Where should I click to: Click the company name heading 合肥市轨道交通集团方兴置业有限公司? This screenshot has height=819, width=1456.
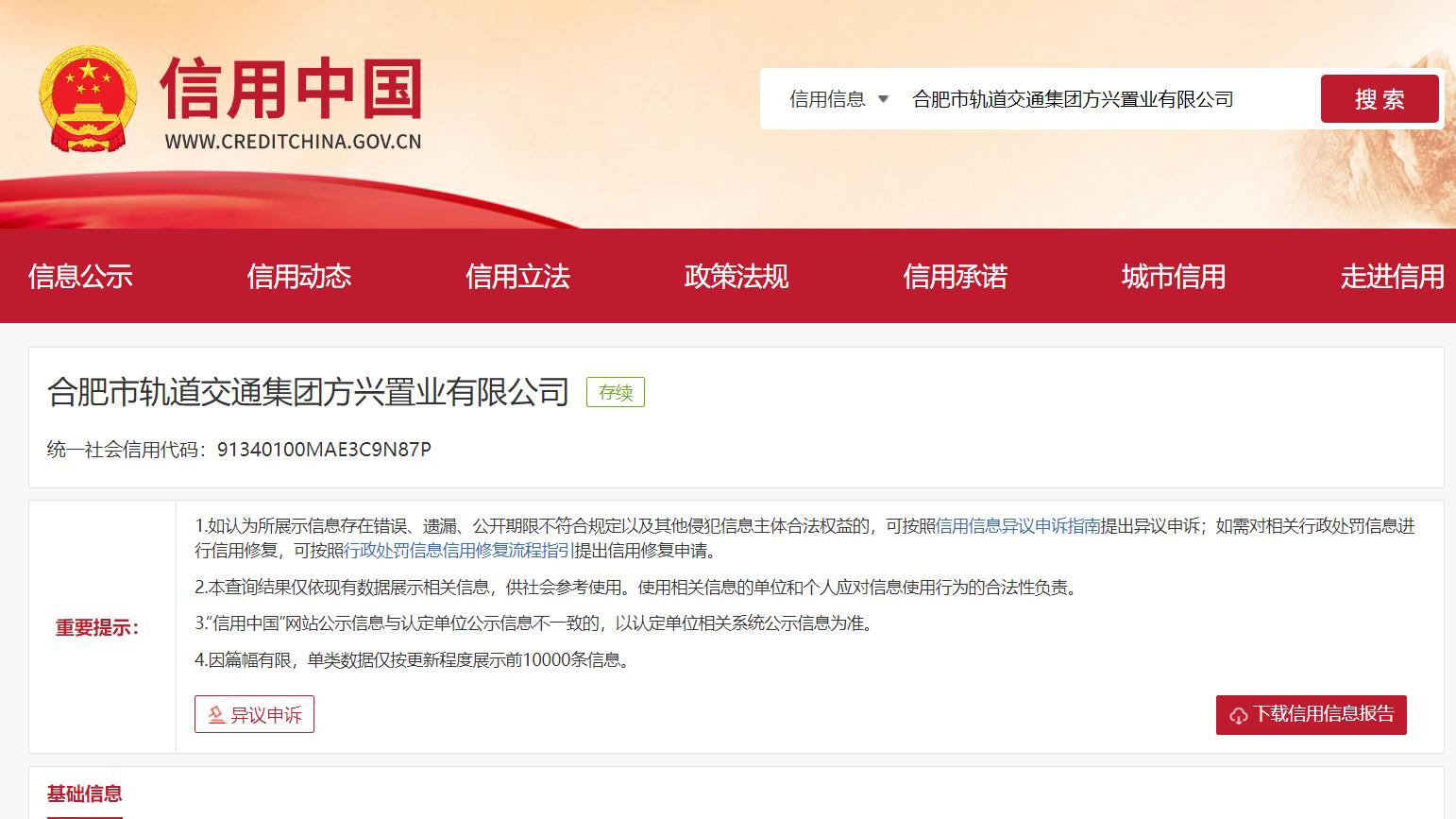coord(309,392)
